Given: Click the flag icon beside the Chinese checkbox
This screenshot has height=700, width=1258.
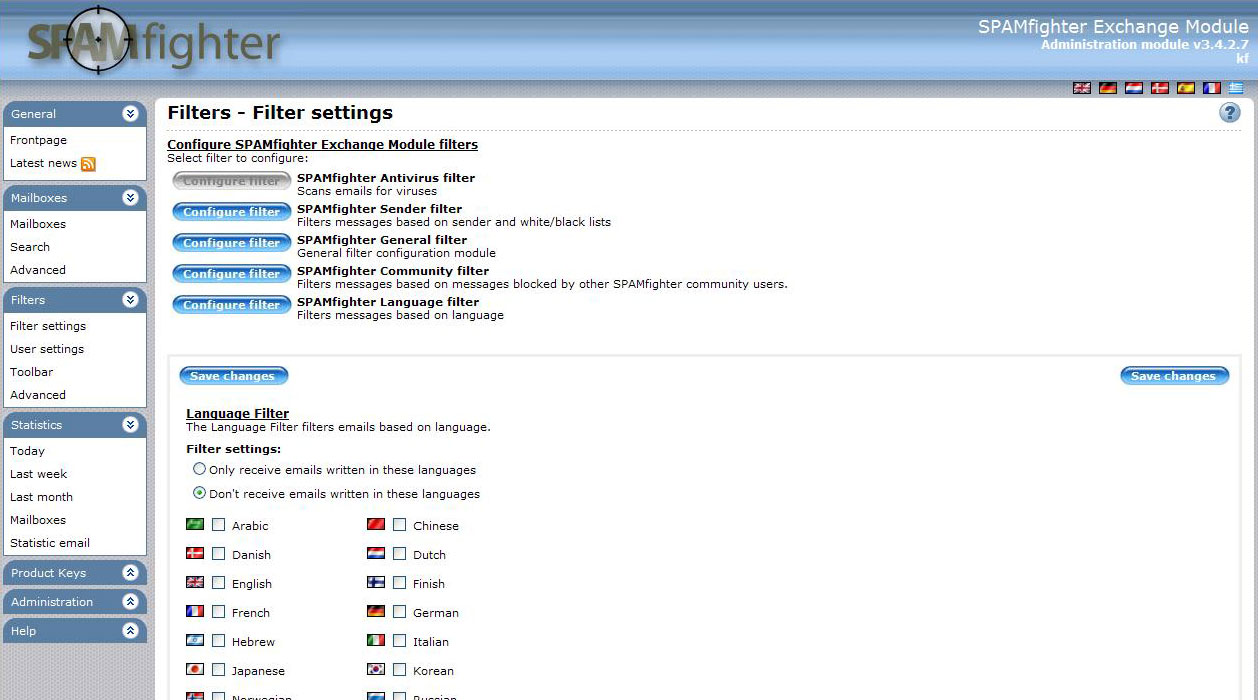Looking at the screenshot, I should click(376, 525).
